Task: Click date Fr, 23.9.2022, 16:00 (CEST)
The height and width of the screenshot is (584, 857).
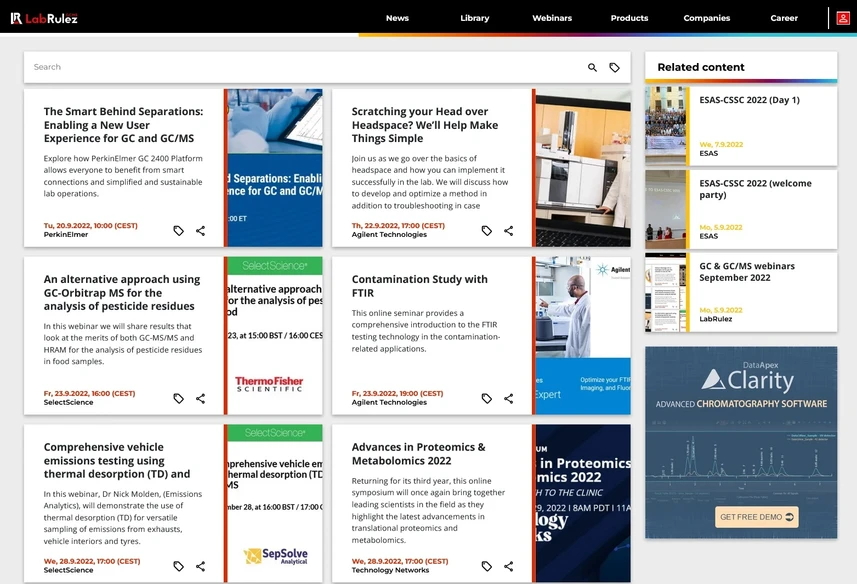Action: tap(89, 393)
